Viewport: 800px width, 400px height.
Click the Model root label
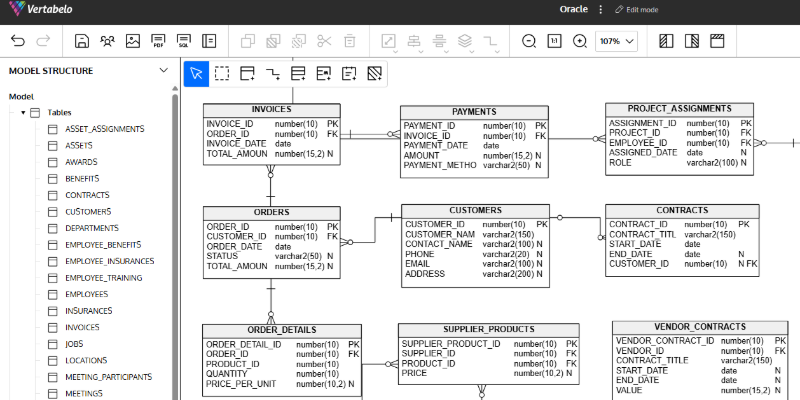pos(21,96)
